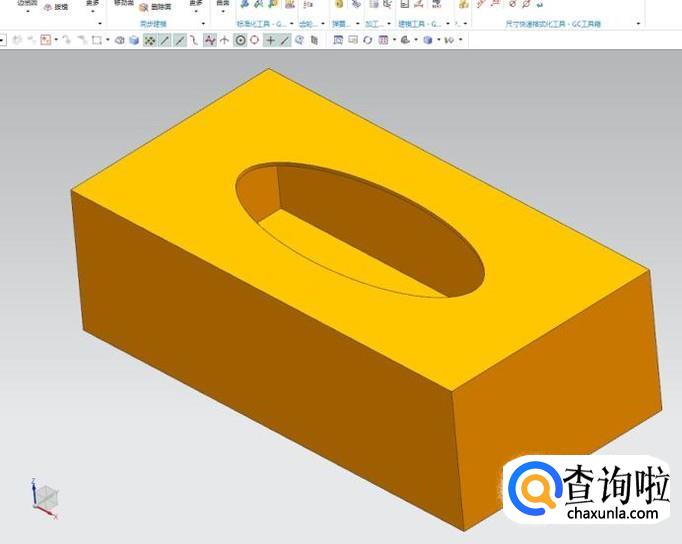Viewport: 682px width, 544px height.
Task: Click 移动面 (Move Face) command
Action: (x=124, y=3)
